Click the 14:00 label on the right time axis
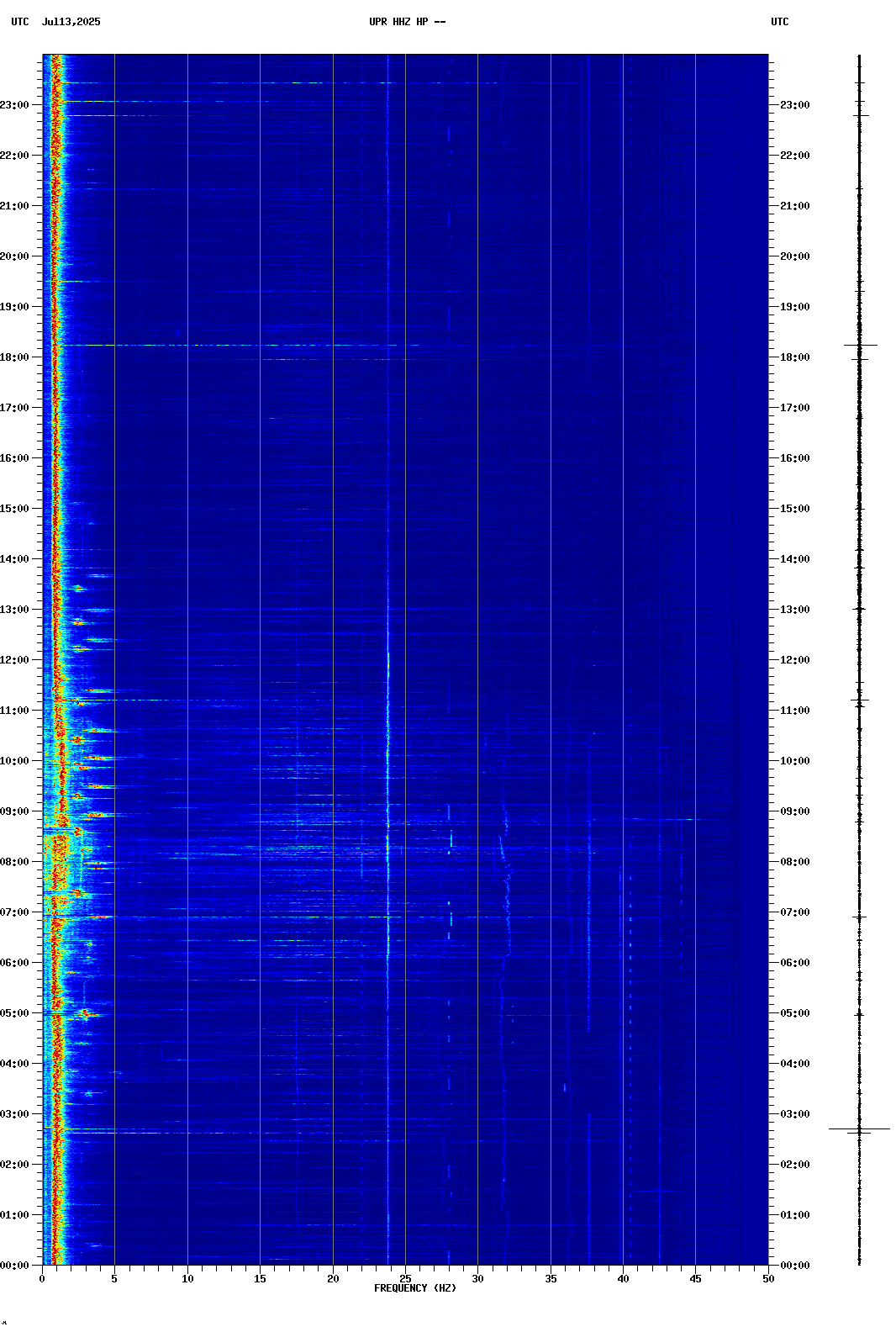 (795, 559)
